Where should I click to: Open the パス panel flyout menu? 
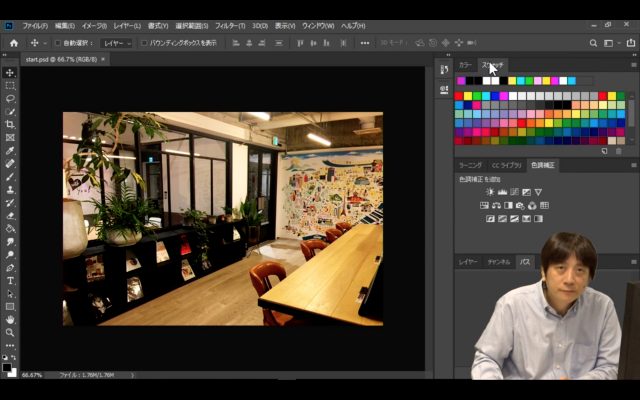click(634, 262)
